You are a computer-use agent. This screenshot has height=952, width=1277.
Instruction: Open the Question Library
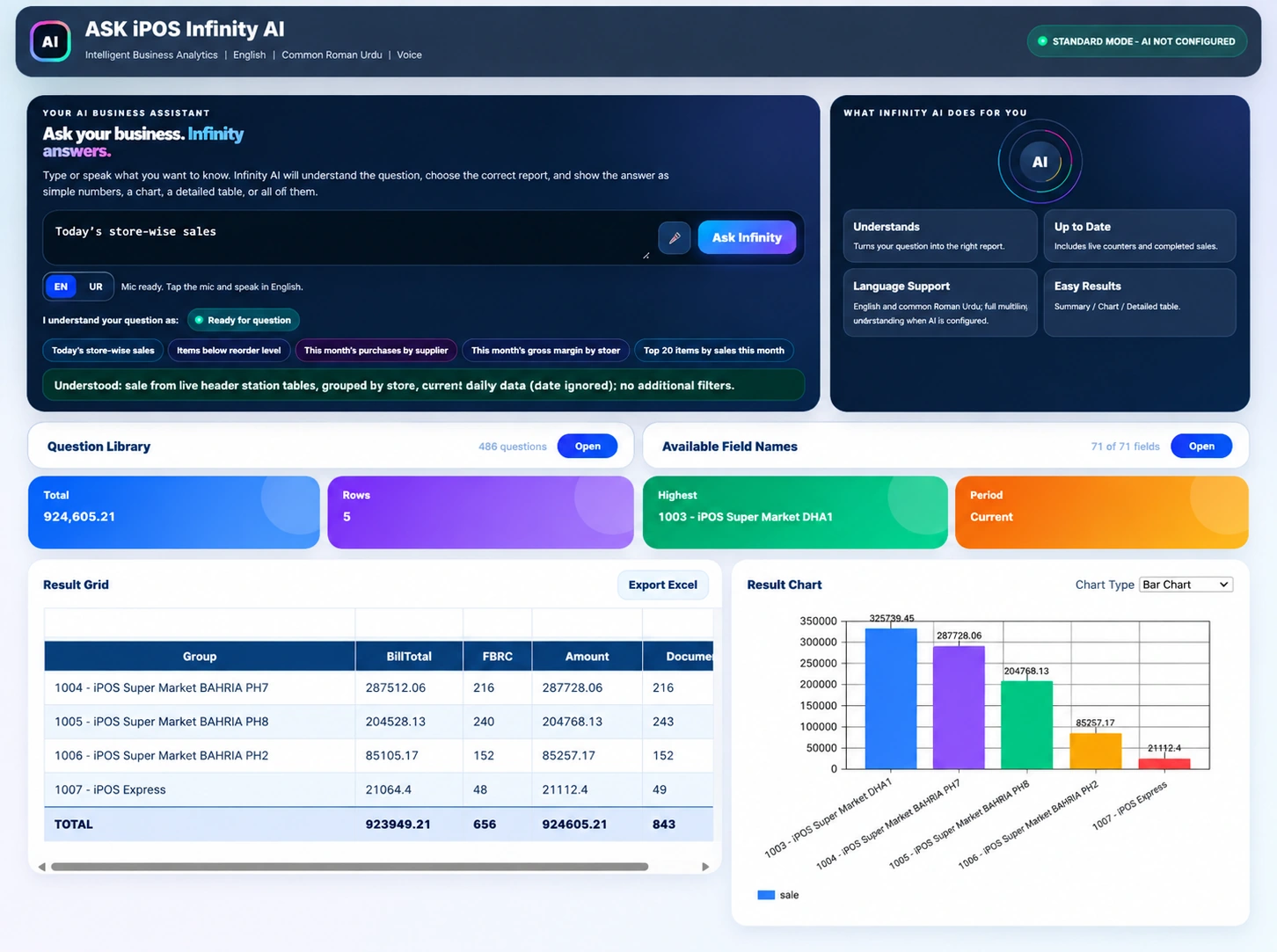[587, 447]
